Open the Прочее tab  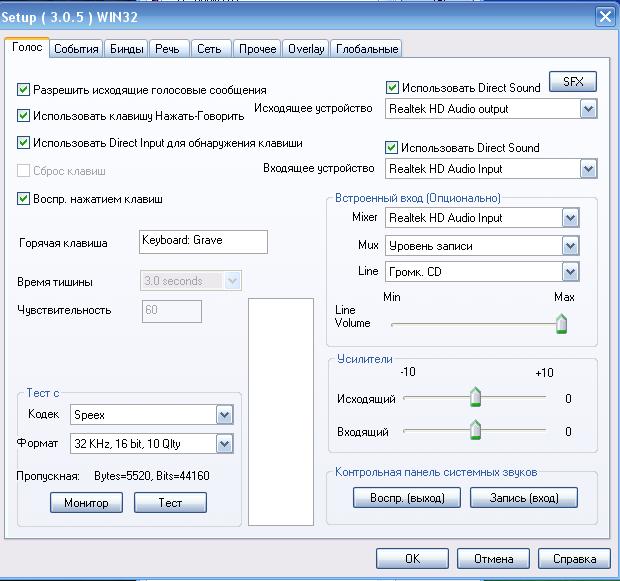(257, 49)
